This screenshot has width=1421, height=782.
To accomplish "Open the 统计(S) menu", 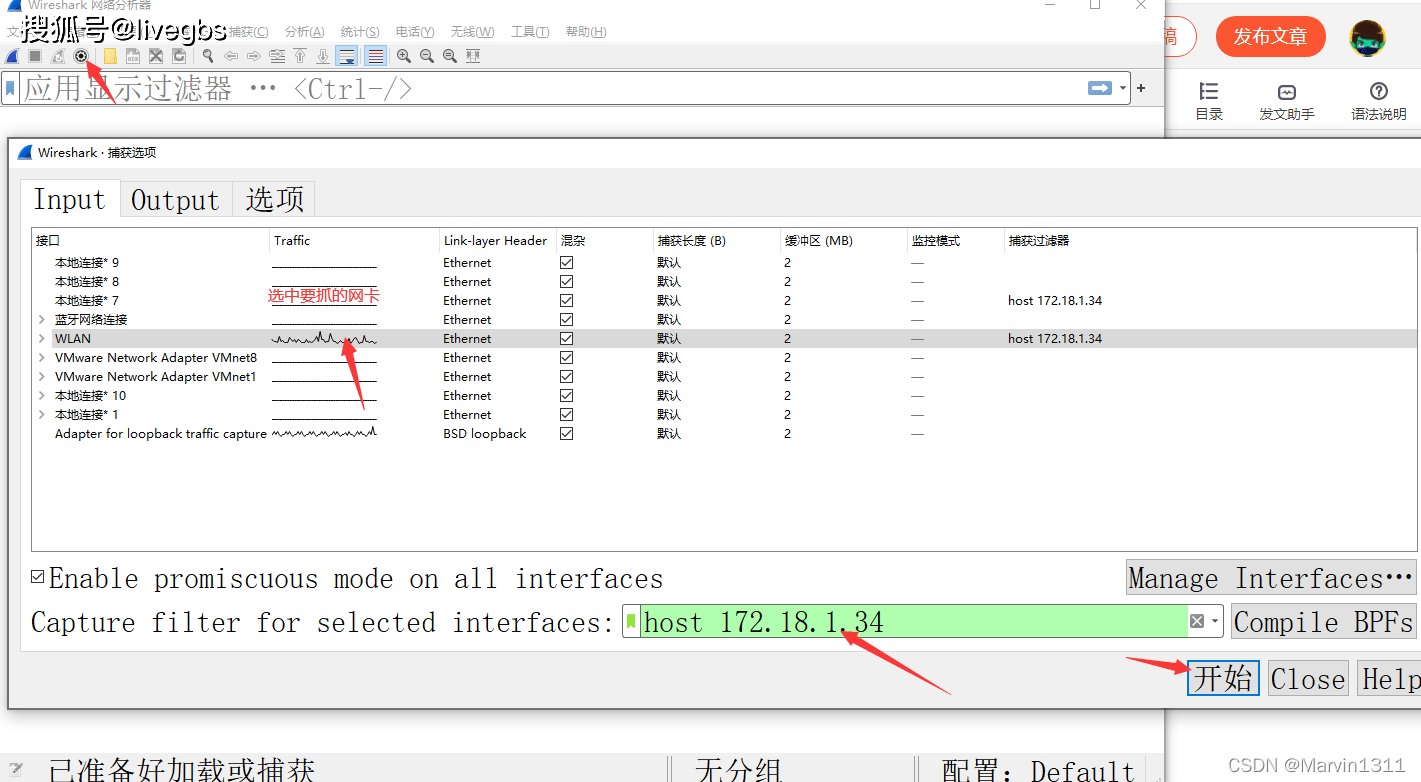I will [x=360, y=32].
